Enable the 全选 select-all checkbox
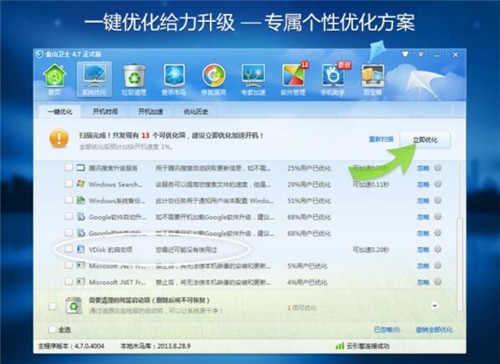The image size is (500, 364). click(52, 330)
